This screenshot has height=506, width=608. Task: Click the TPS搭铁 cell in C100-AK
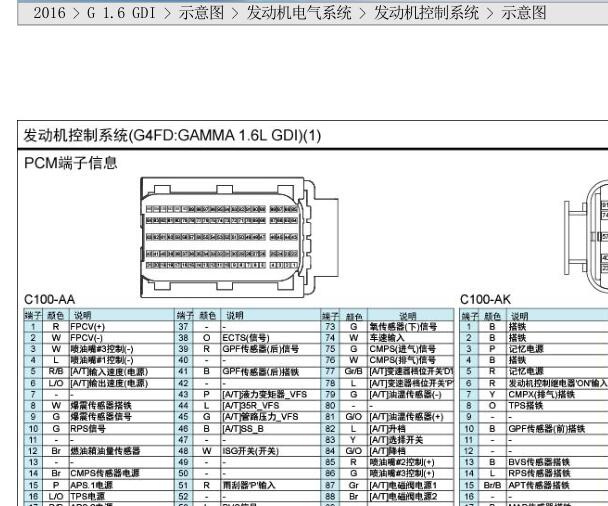tap(558, 406)
